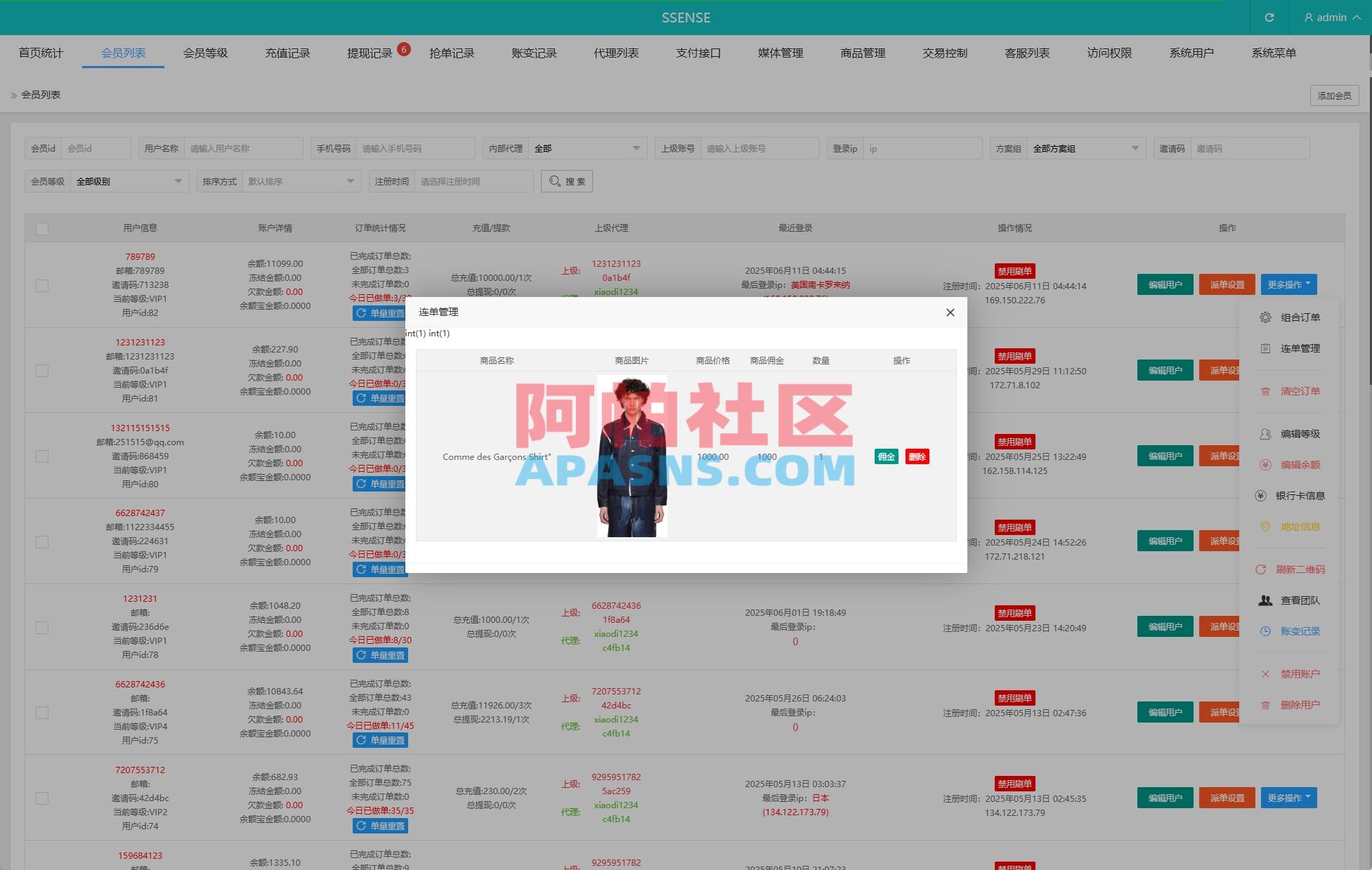Toggle the select-all checkbox in the table header
Screen dimensions: 1372x870
[42, 228]
